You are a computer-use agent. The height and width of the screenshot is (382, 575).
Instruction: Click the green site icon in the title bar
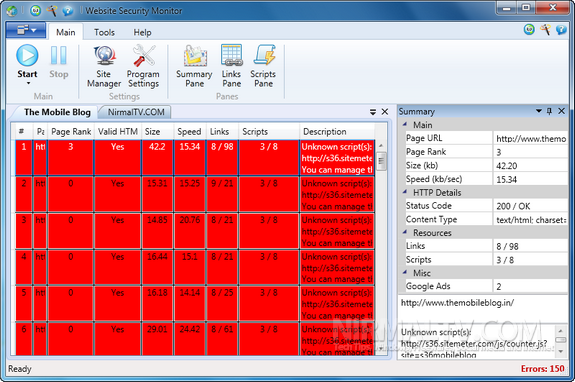35,11
